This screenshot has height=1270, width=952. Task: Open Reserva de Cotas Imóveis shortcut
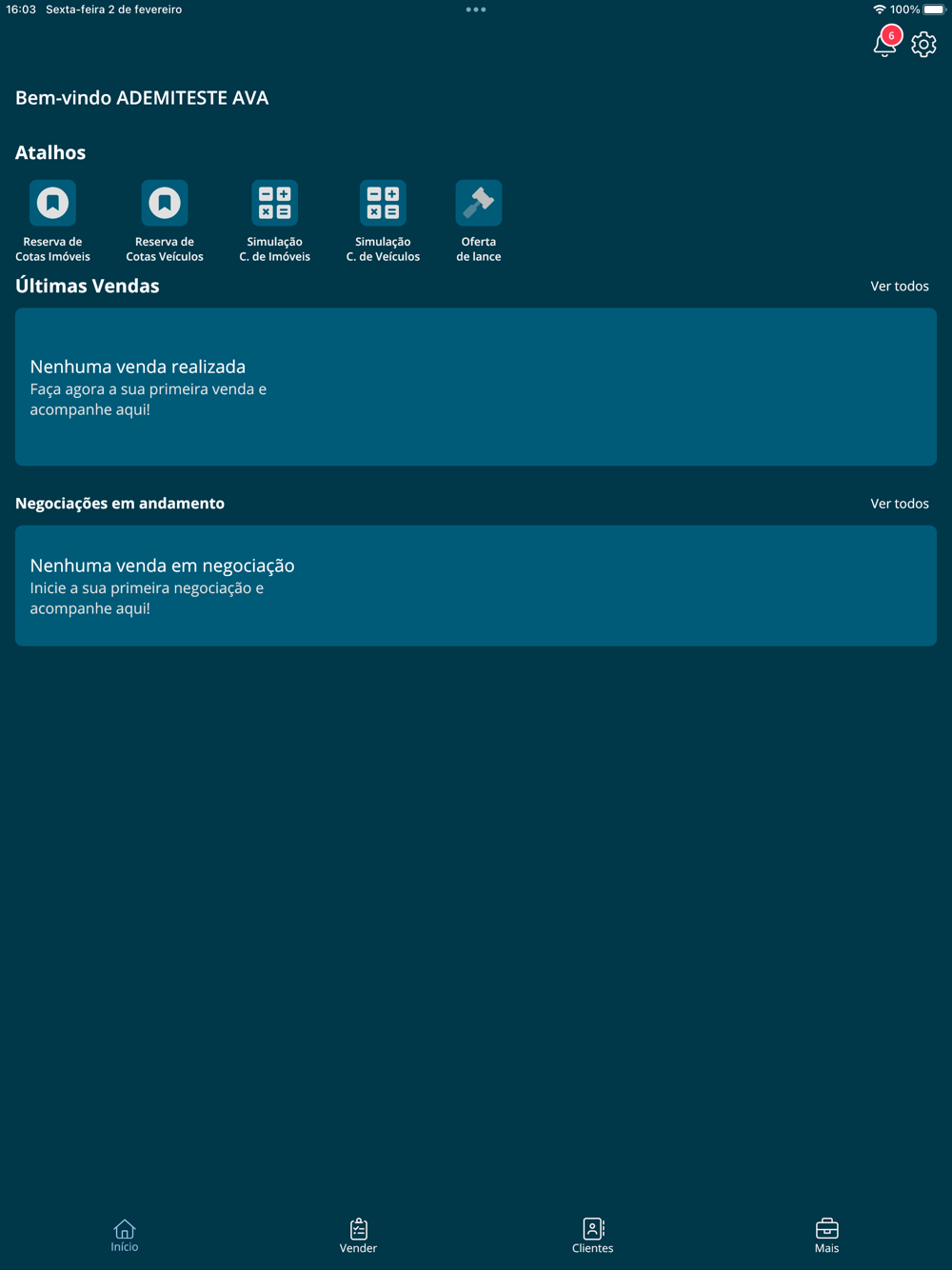click(x=52, y=221)
